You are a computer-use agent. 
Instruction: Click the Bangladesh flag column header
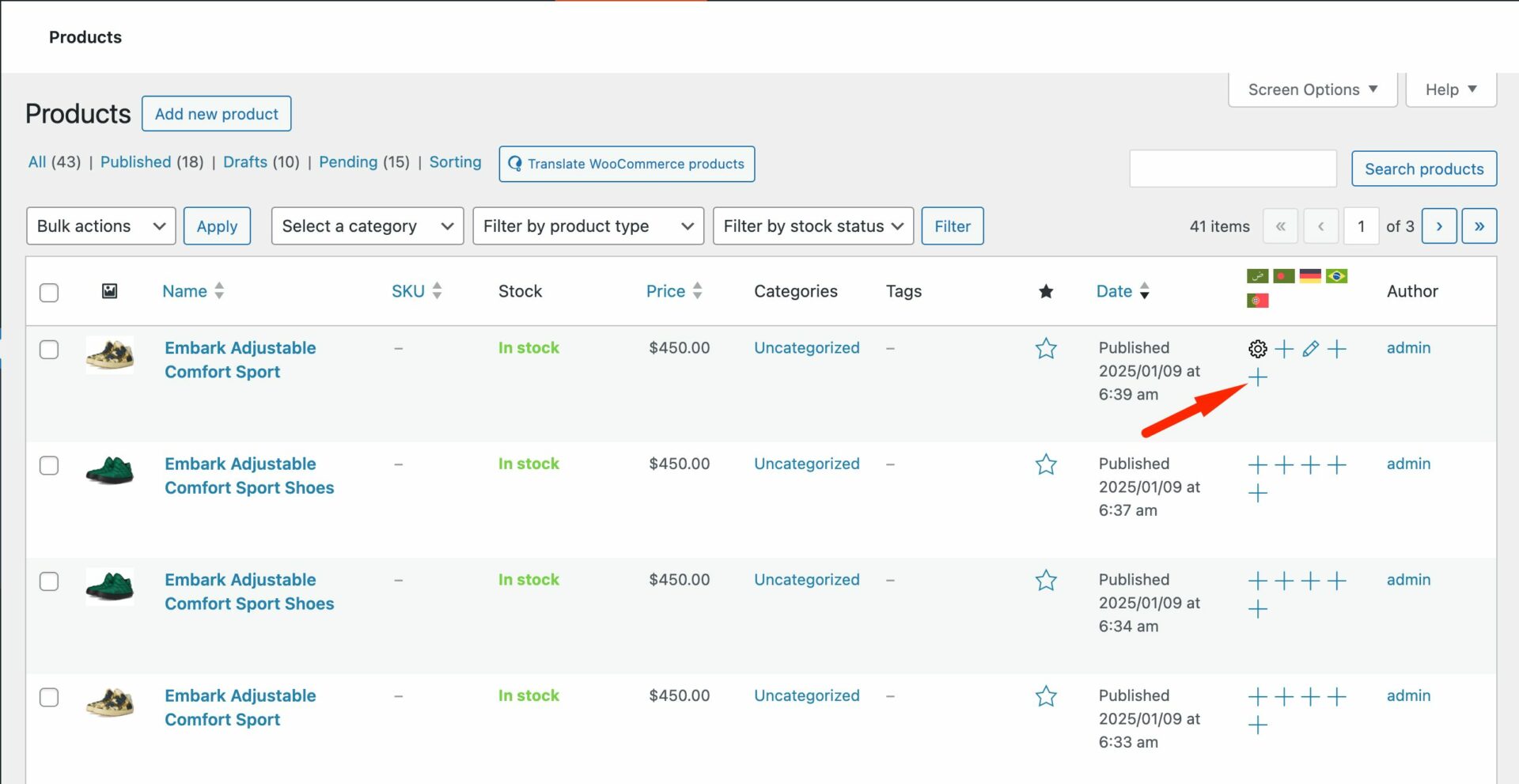[1283, 276]
